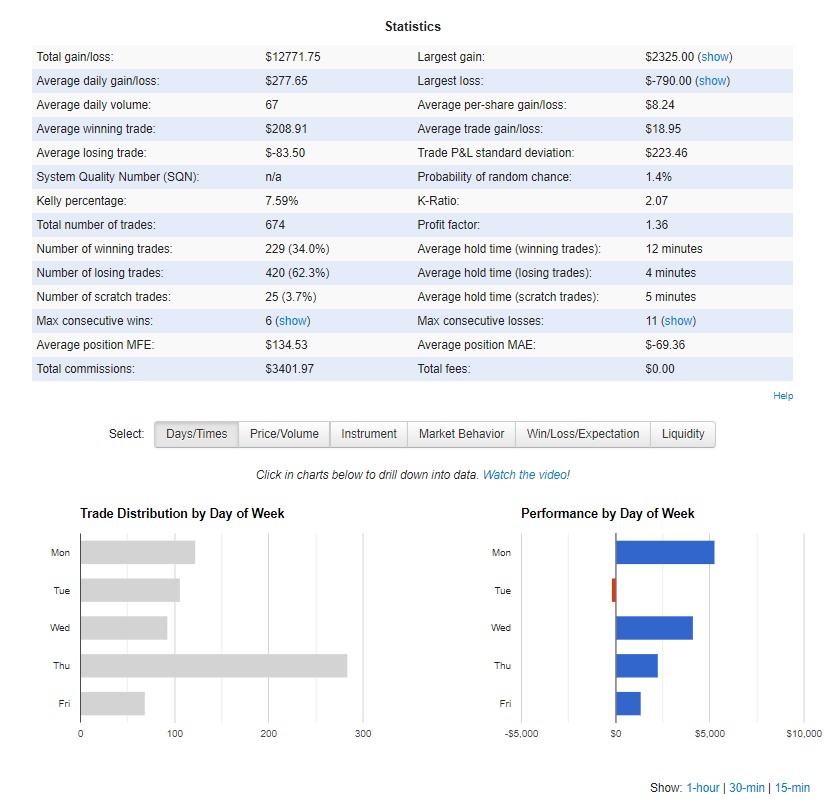Screen dimensions: 837x804
Task: Show max consecutive wins trades
Action: coord(293,321)
